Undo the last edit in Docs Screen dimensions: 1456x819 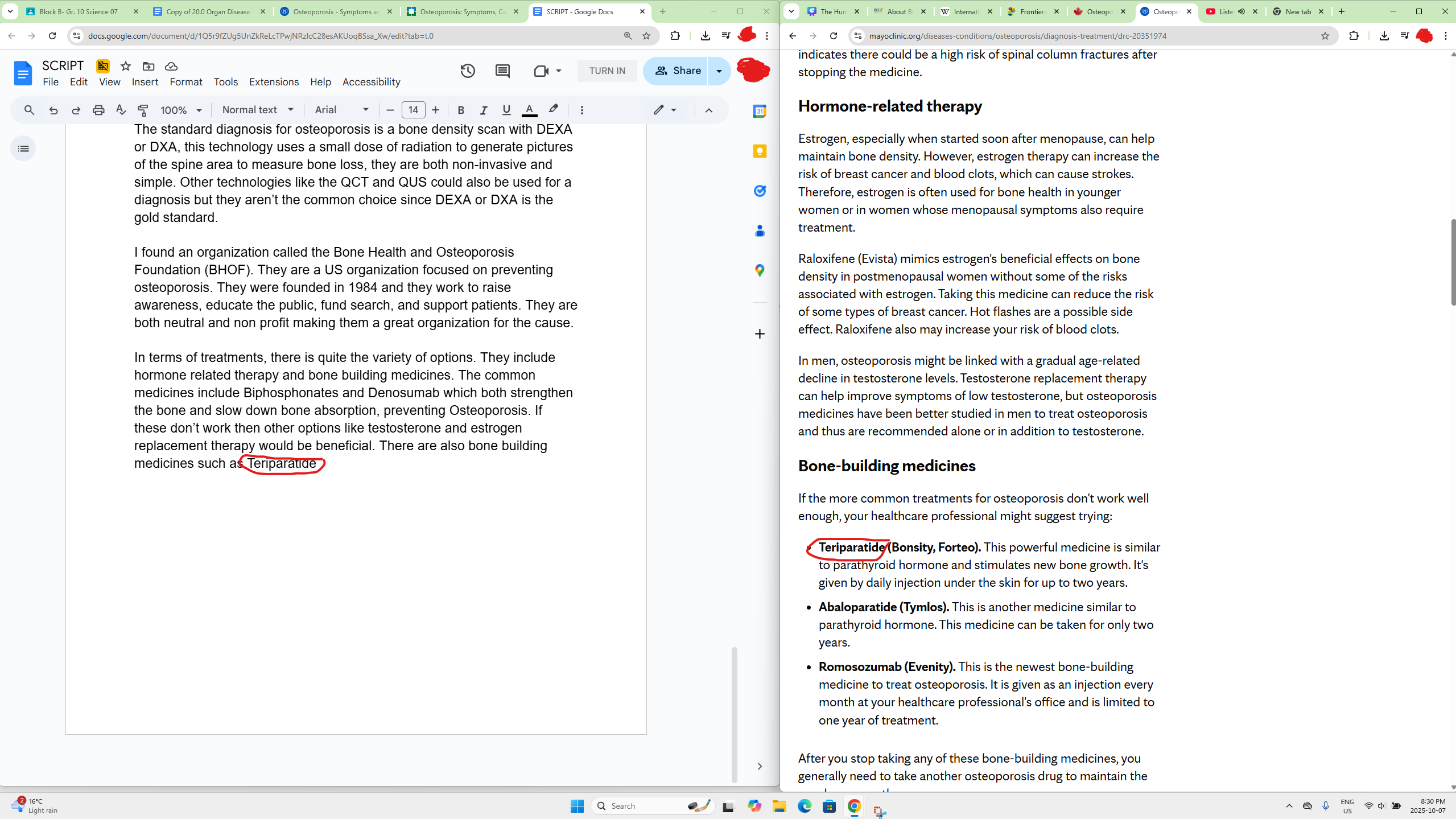53,110
